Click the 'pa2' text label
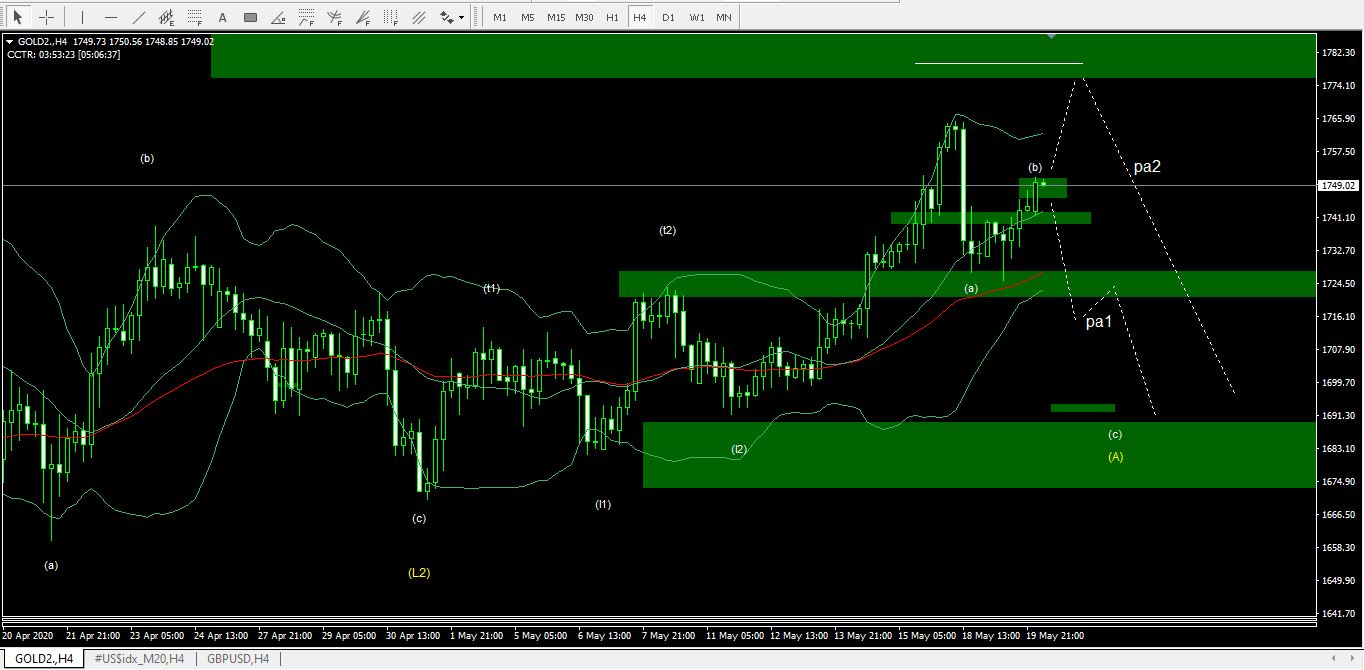The height and width of the screenshot is (670, 1364). [x=1147, y=167]
